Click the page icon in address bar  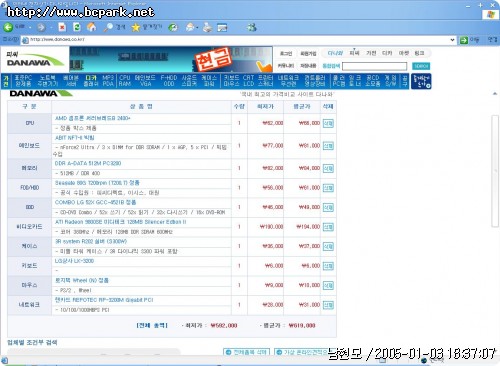point(25,40)
